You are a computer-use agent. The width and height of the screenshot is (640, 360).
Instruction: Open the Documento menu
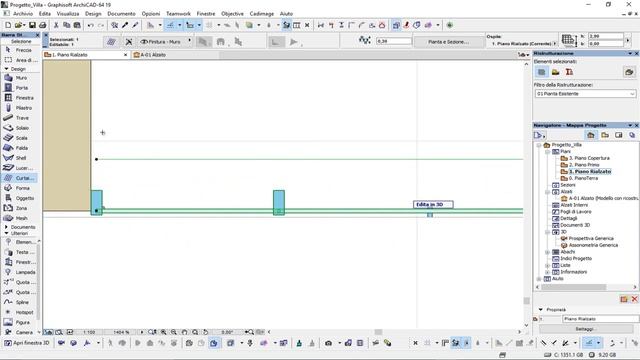click(x=121, y=13)
